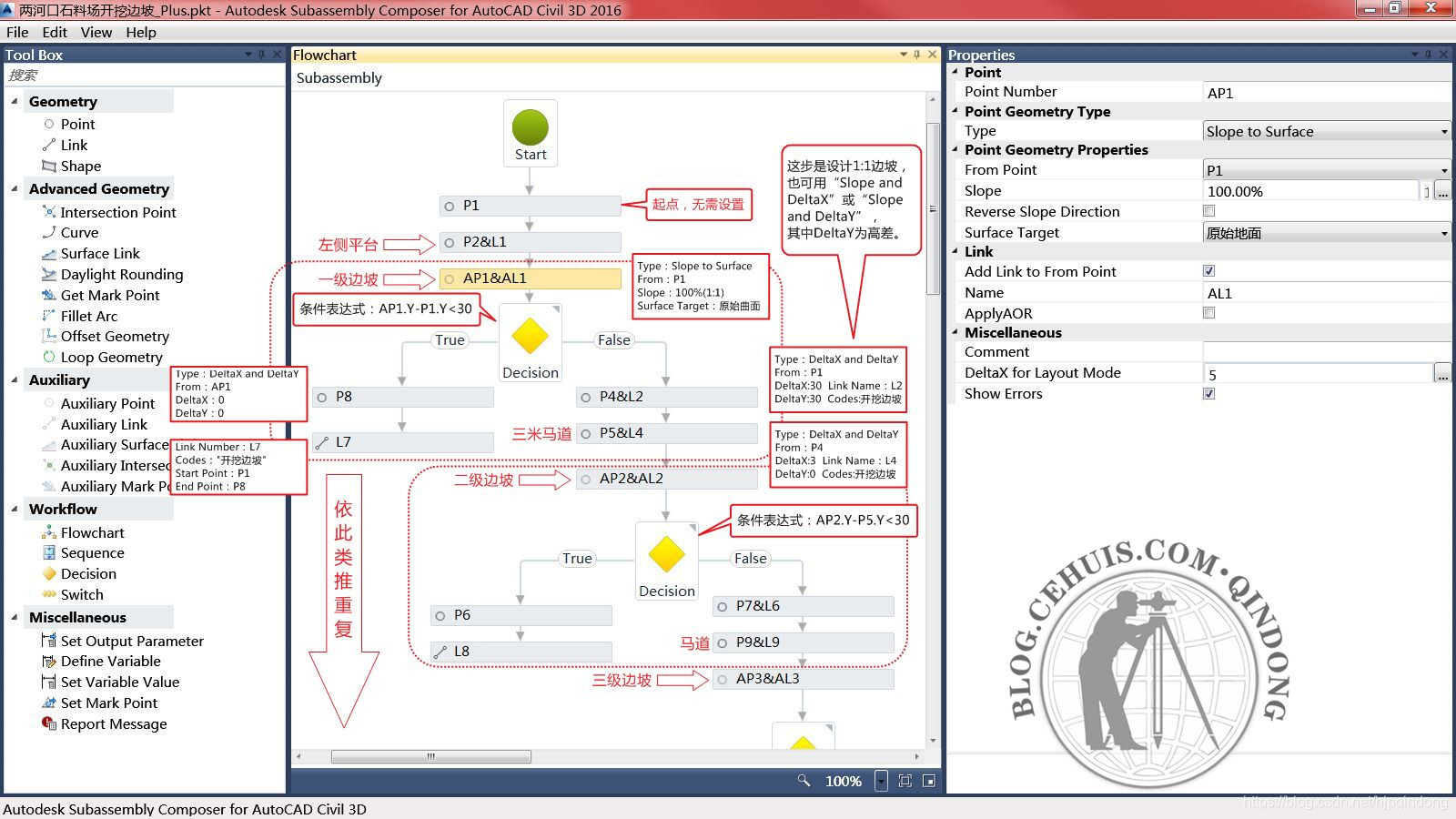Toggle the Show Errors checkbox
The image size is (1456, 819).
pos(1209,394)
